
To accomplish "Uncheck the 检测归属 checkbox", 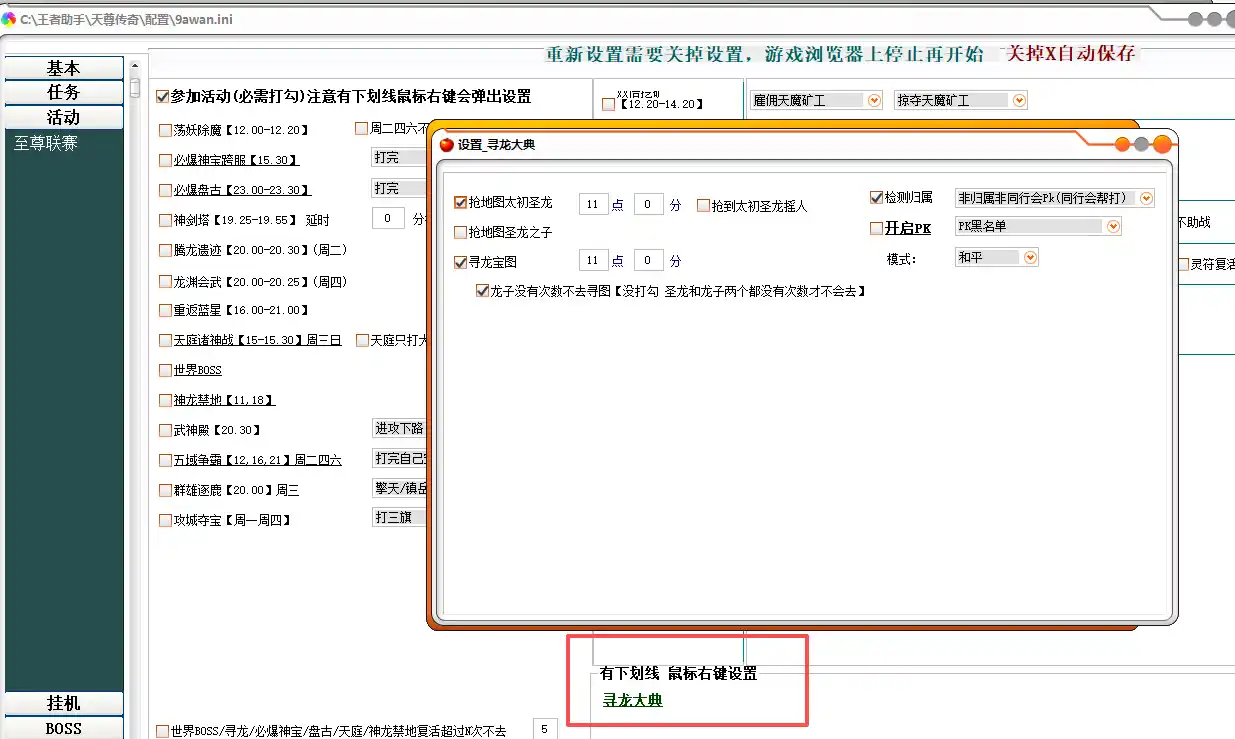I will 877,198.
